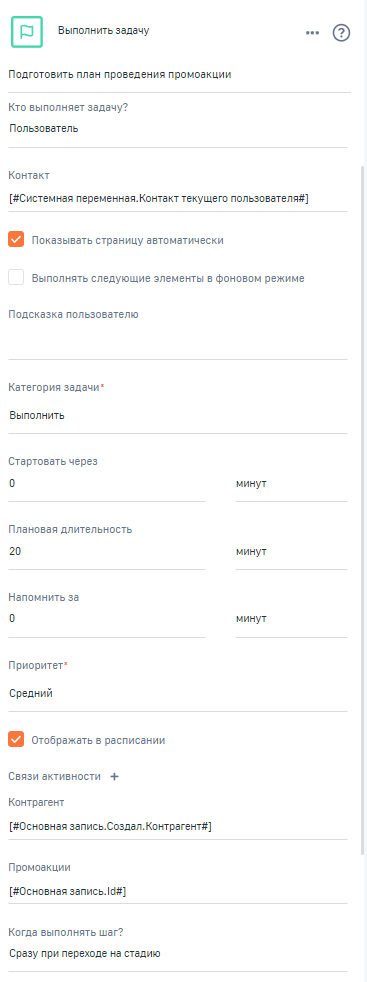367x982 pixels.
Task: Open Кто выполняет задачу dropdown showing Пользователь
Action: click(178, 128)
